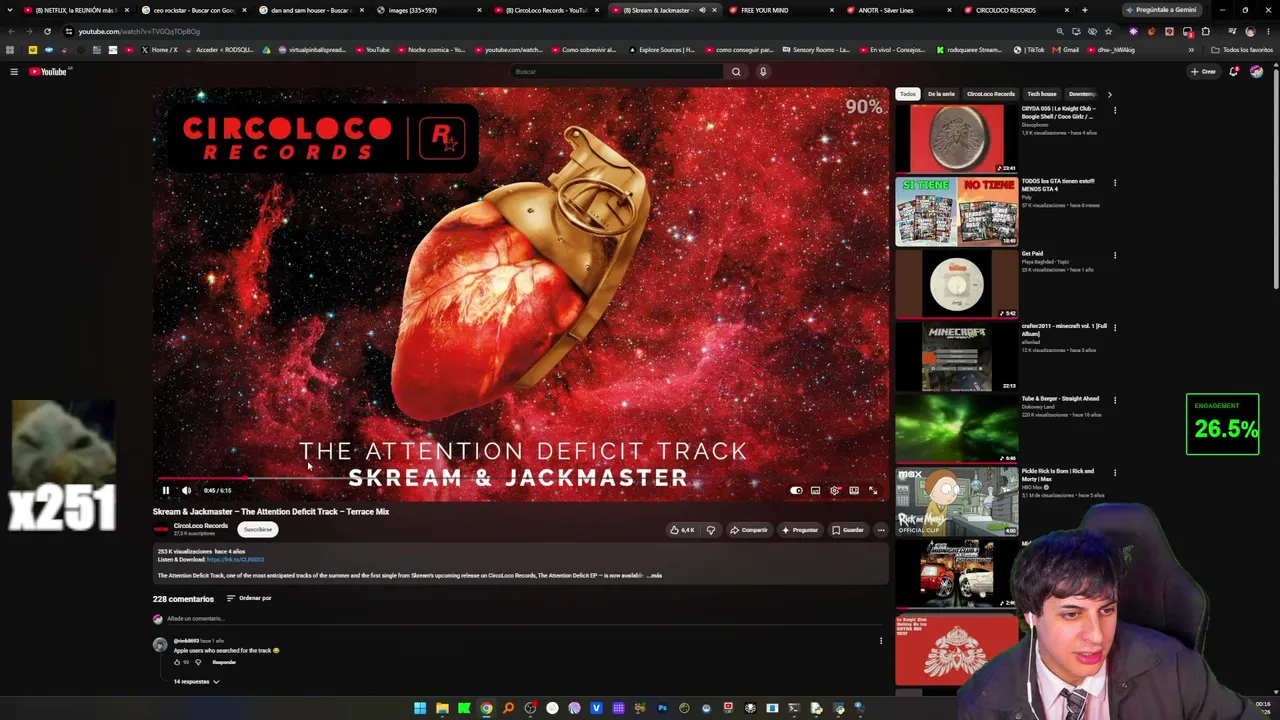
Task: Open options for Tube & Berger video
Action: (1115, 400)
